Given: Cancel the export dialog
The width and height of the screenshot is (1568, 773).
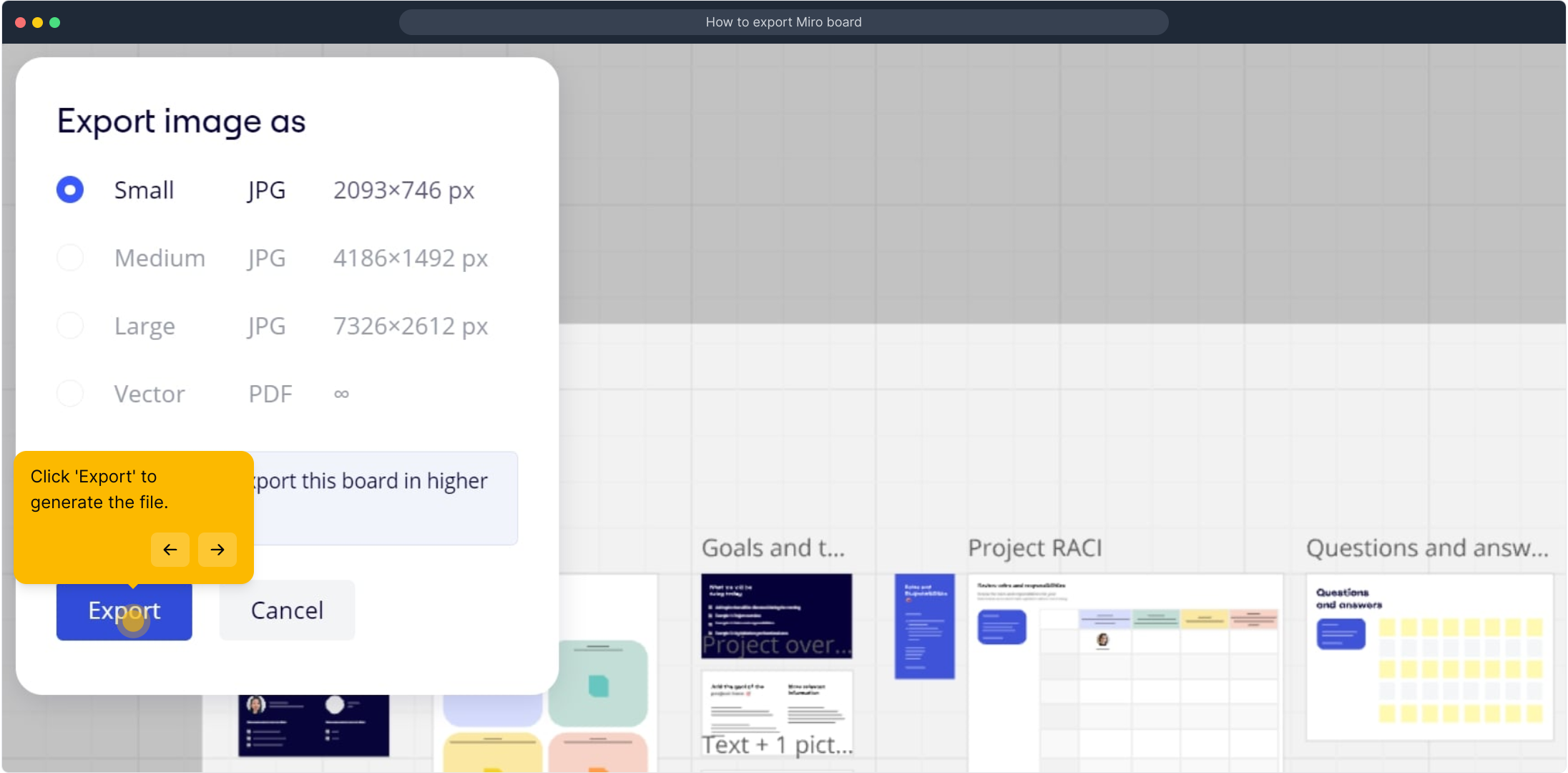Looking at the screenshot, I should pyautogui.click(x=287, y=611).
